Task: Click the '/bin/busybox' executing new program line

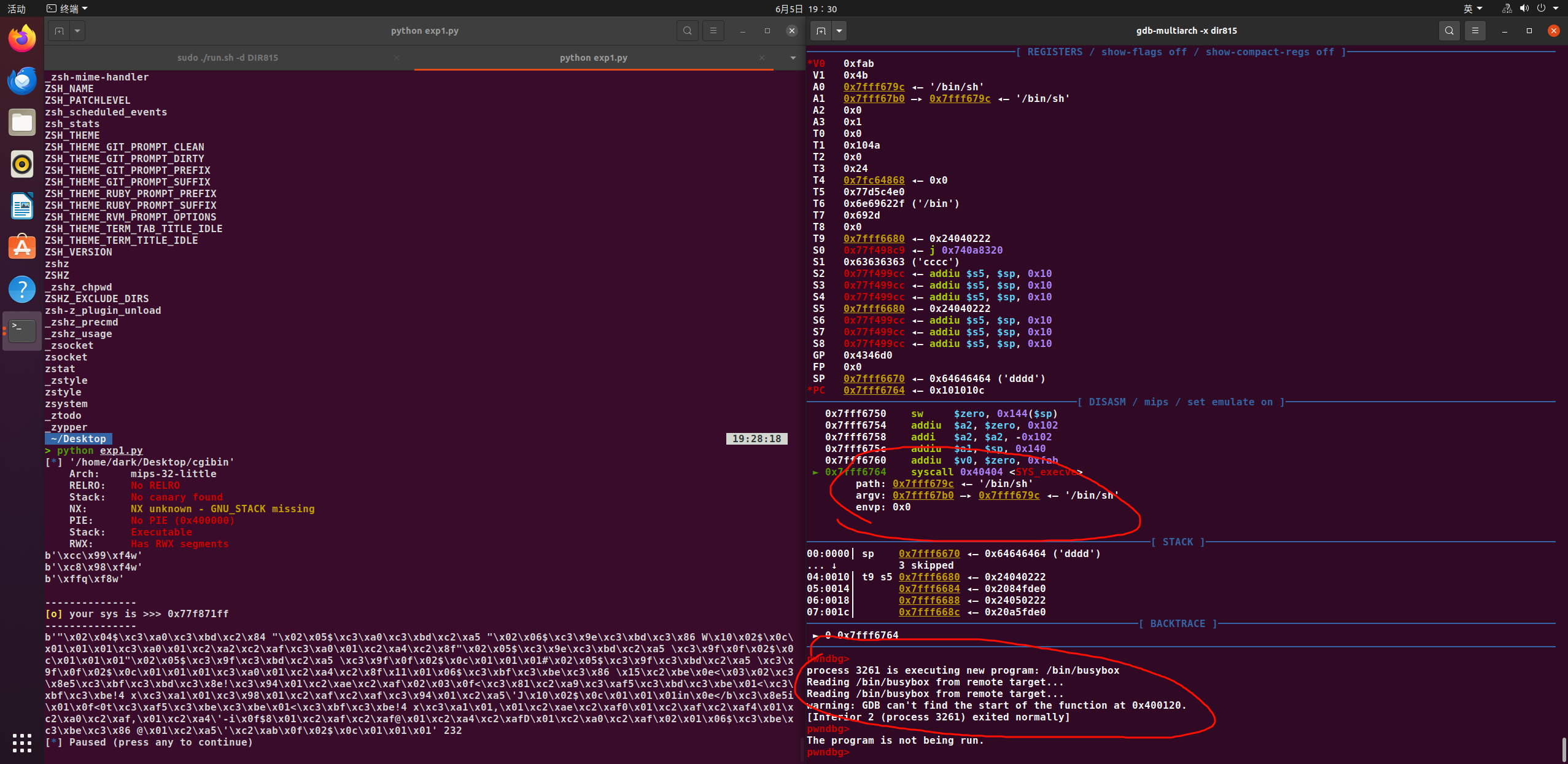Action: coord(963,670)
